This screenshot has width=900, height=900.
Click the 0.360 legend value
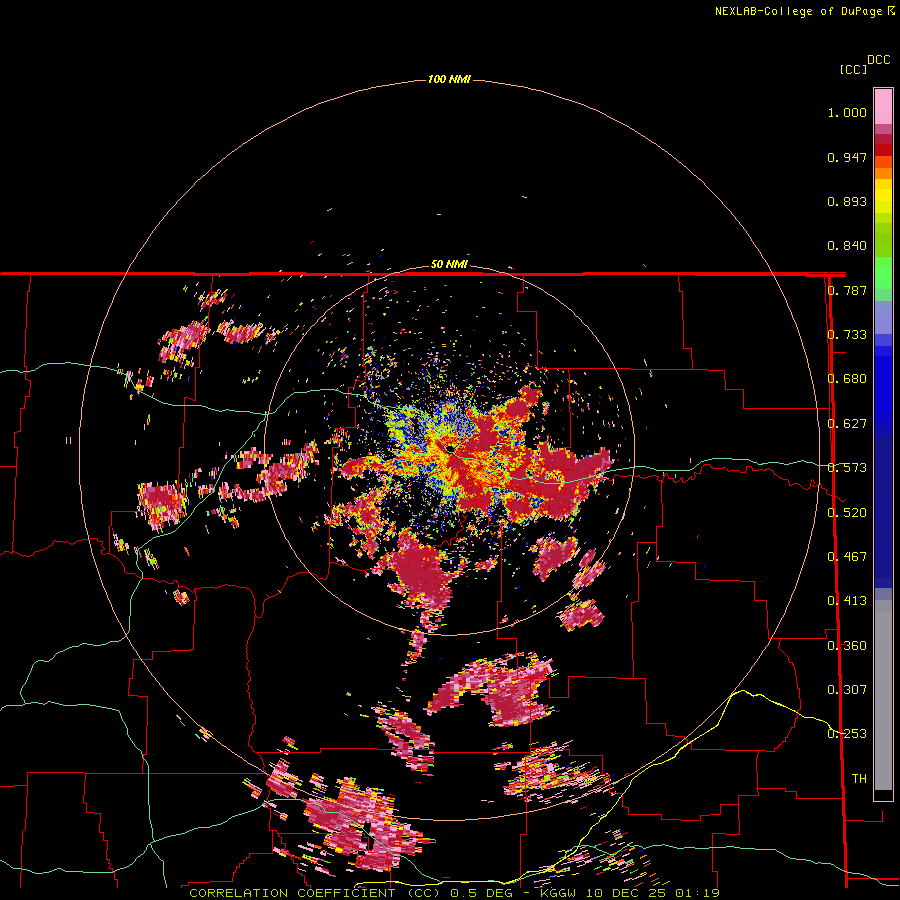[x=847, y=645]
